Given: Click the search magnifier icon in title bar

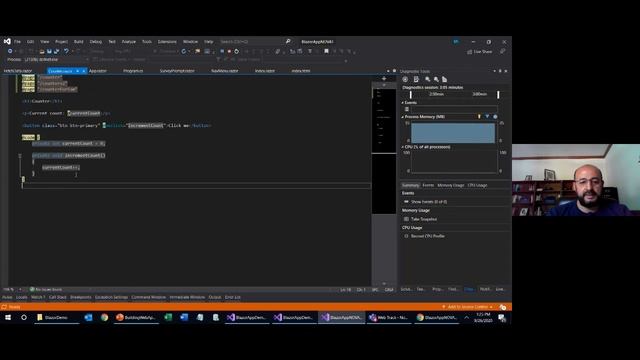Looking at the screenshot, I should (x=288, y=42).
